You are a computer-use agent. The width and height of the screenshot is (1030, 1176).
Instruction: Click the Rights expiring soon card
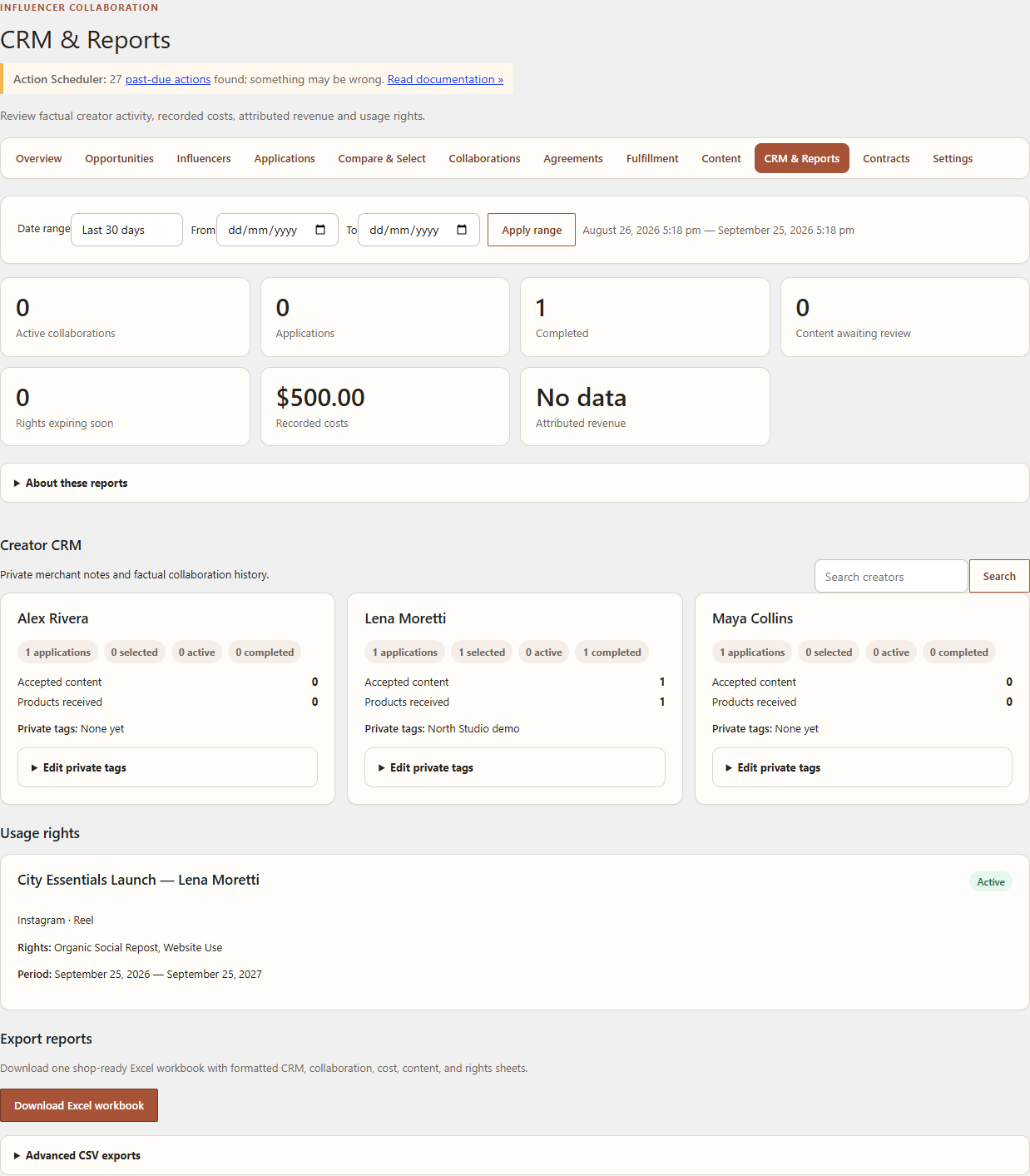pyautogui.click(x=125, y=407)
